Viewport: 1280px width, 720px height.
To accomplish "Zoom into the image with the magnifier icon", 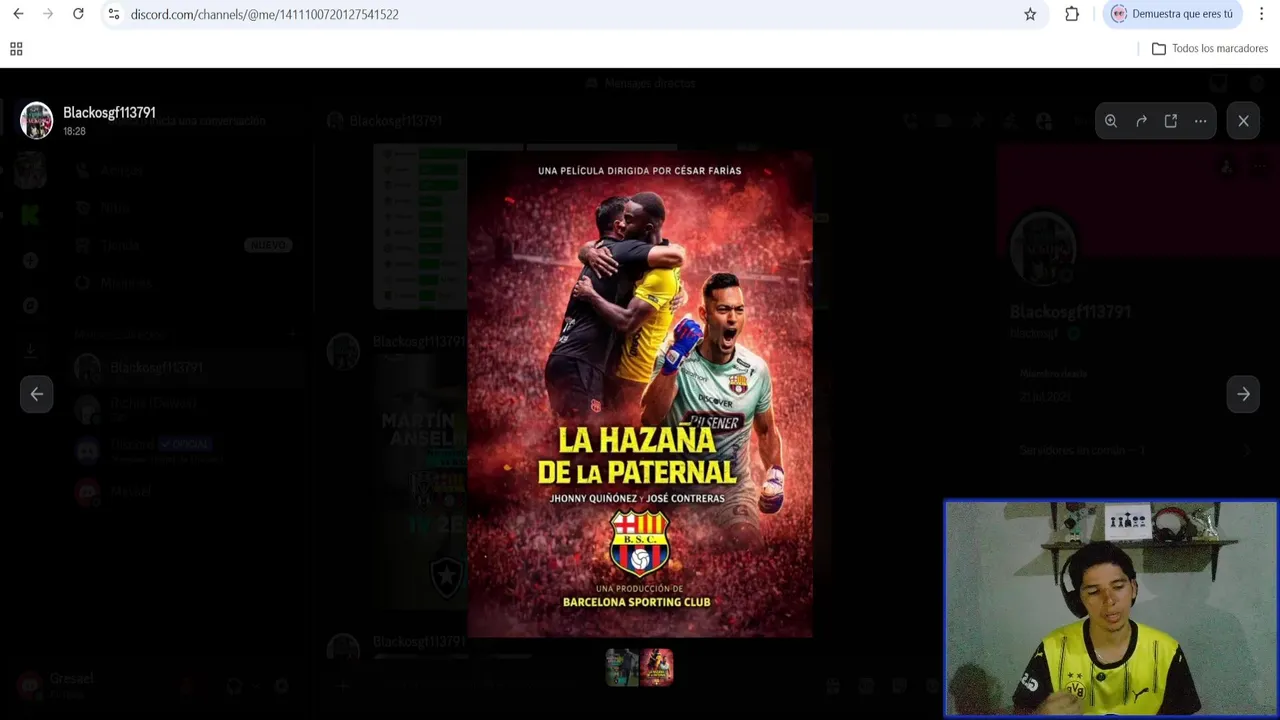I will click(x=1111, y=121).
